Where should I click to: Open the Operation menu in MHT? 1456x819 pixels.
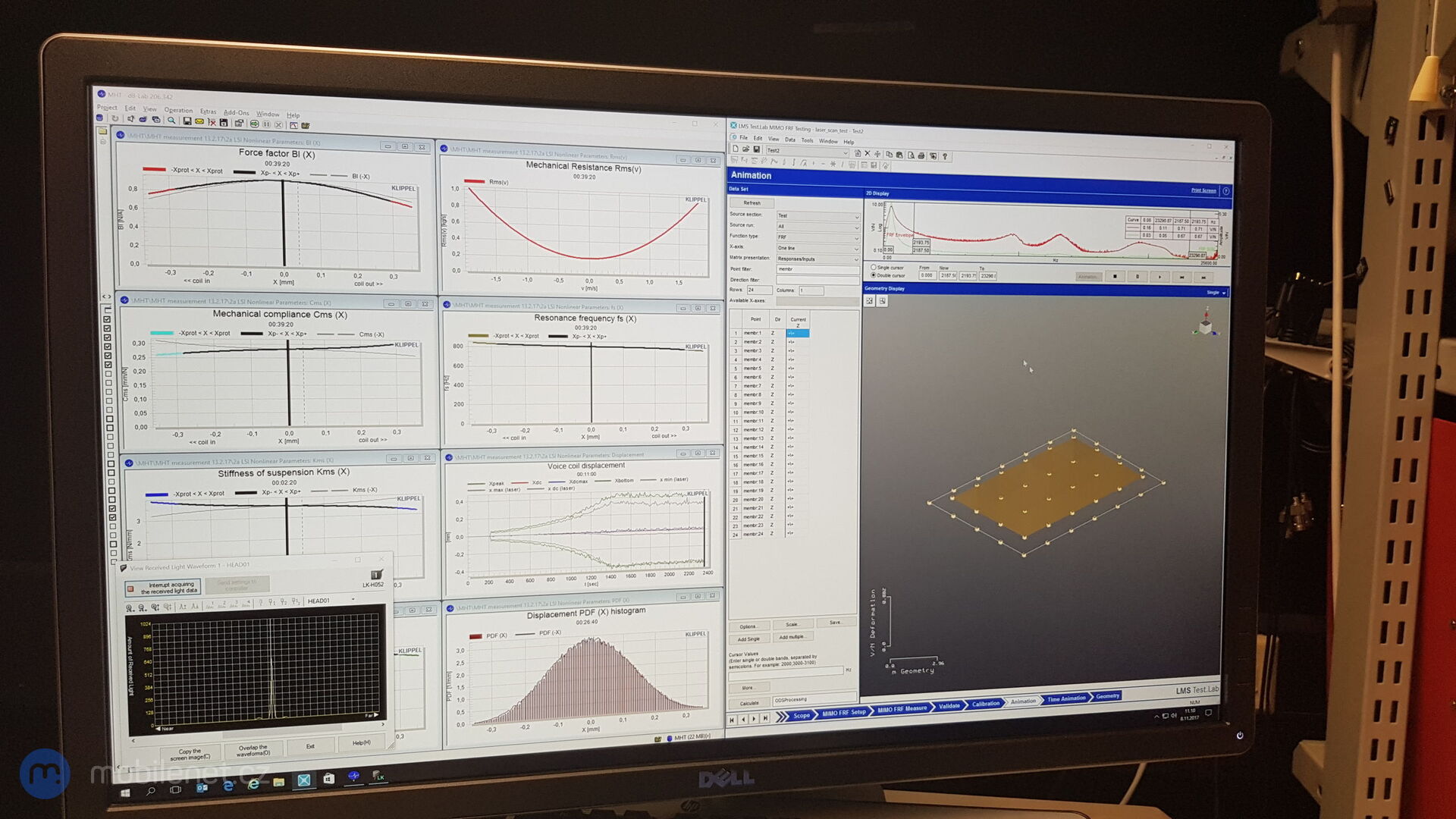coord(178,111)
